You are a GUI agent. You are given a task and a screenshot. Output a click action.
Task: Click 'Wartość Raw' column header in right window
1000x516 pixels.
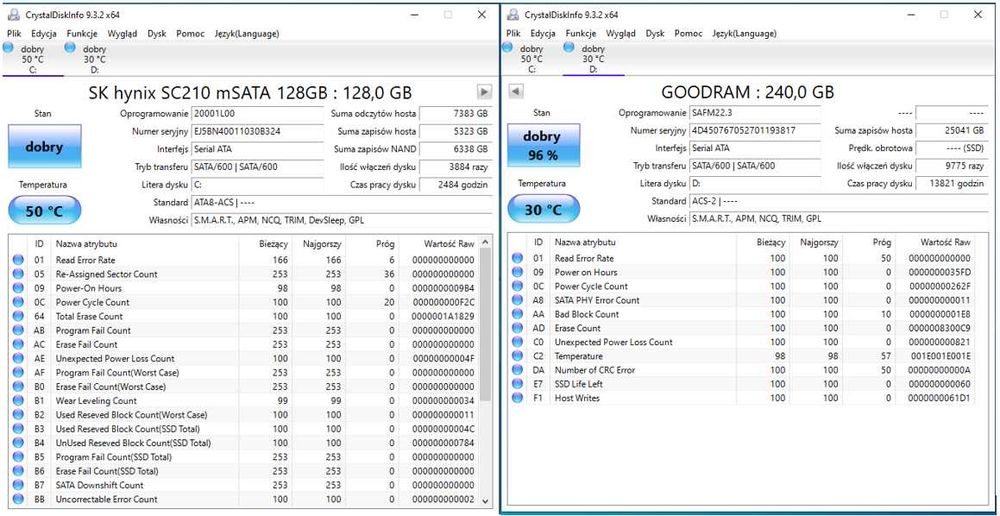(935, 242)
